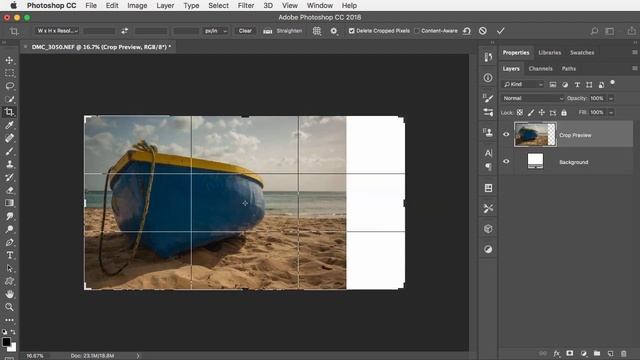
Task: Open the px/in units dropdown
Action: click(216, 31)
